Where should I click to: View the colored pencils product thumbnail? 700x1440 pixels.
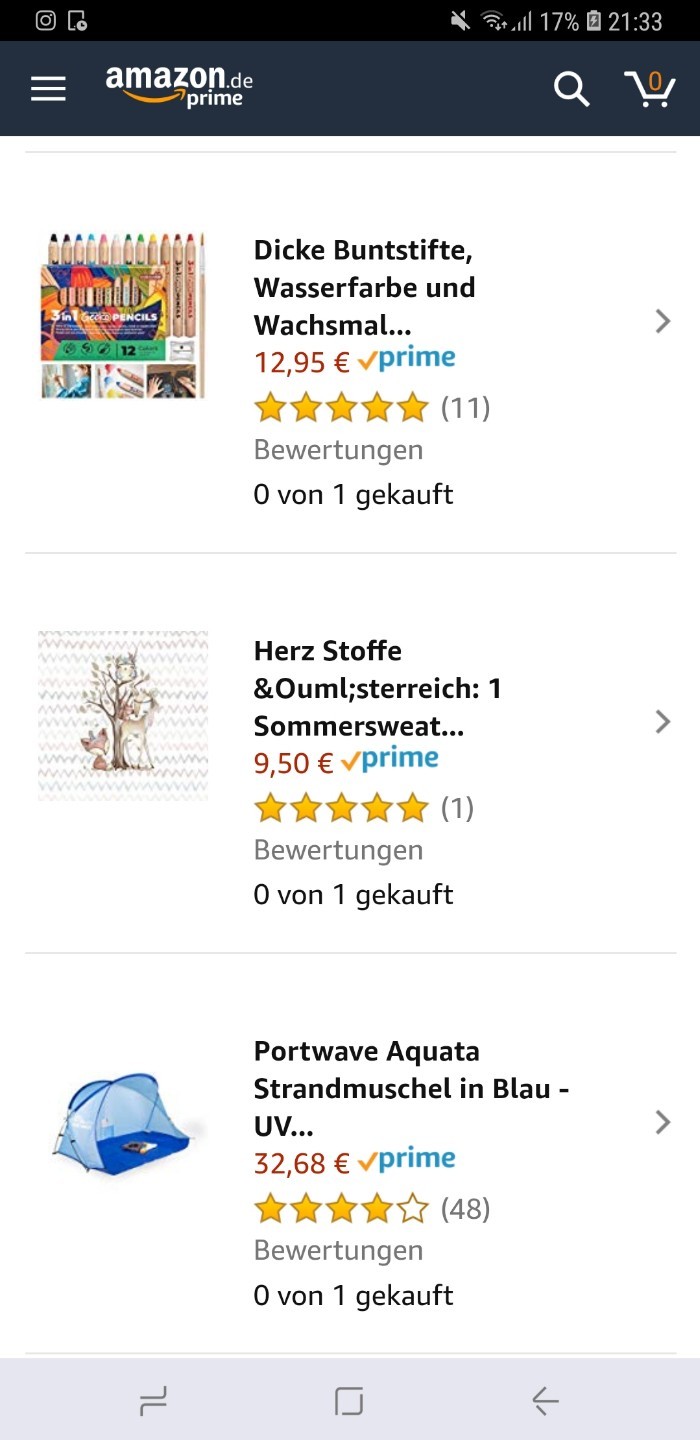tap(123, 315)
